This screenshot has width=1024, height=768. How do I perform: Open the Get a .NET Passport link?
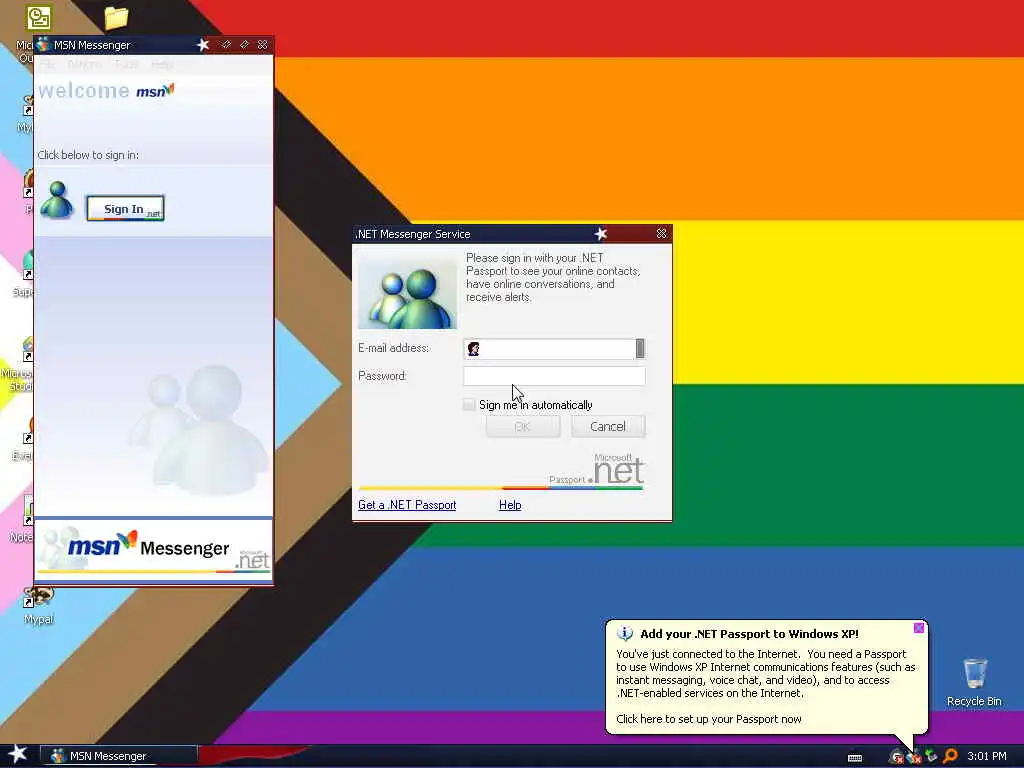(407, 505)
